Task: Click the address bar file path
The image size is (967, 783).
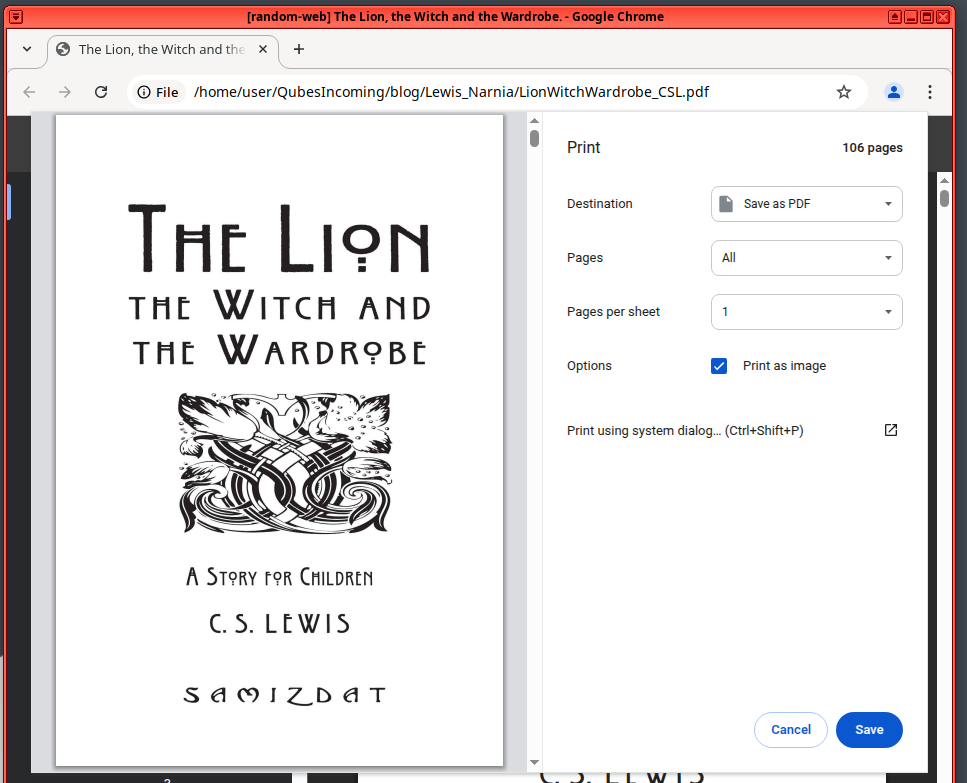Action: coord(450,92)
